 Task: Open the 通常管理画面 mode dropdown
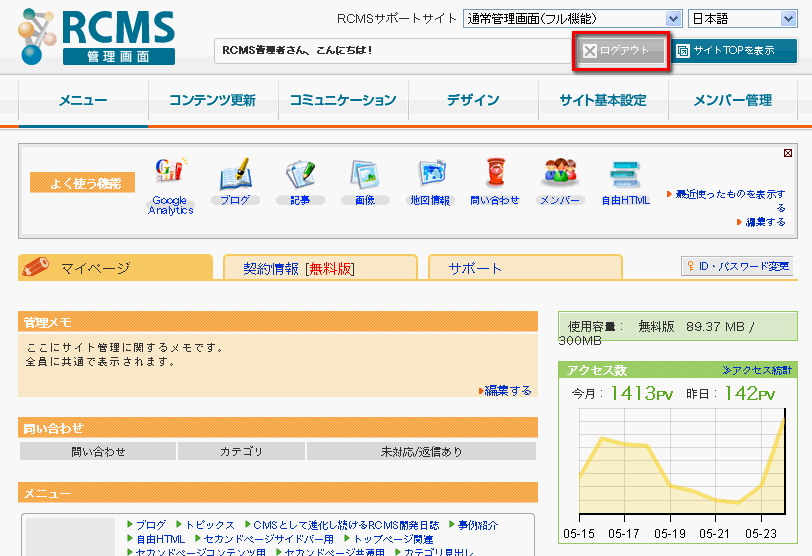coord(572,19)
